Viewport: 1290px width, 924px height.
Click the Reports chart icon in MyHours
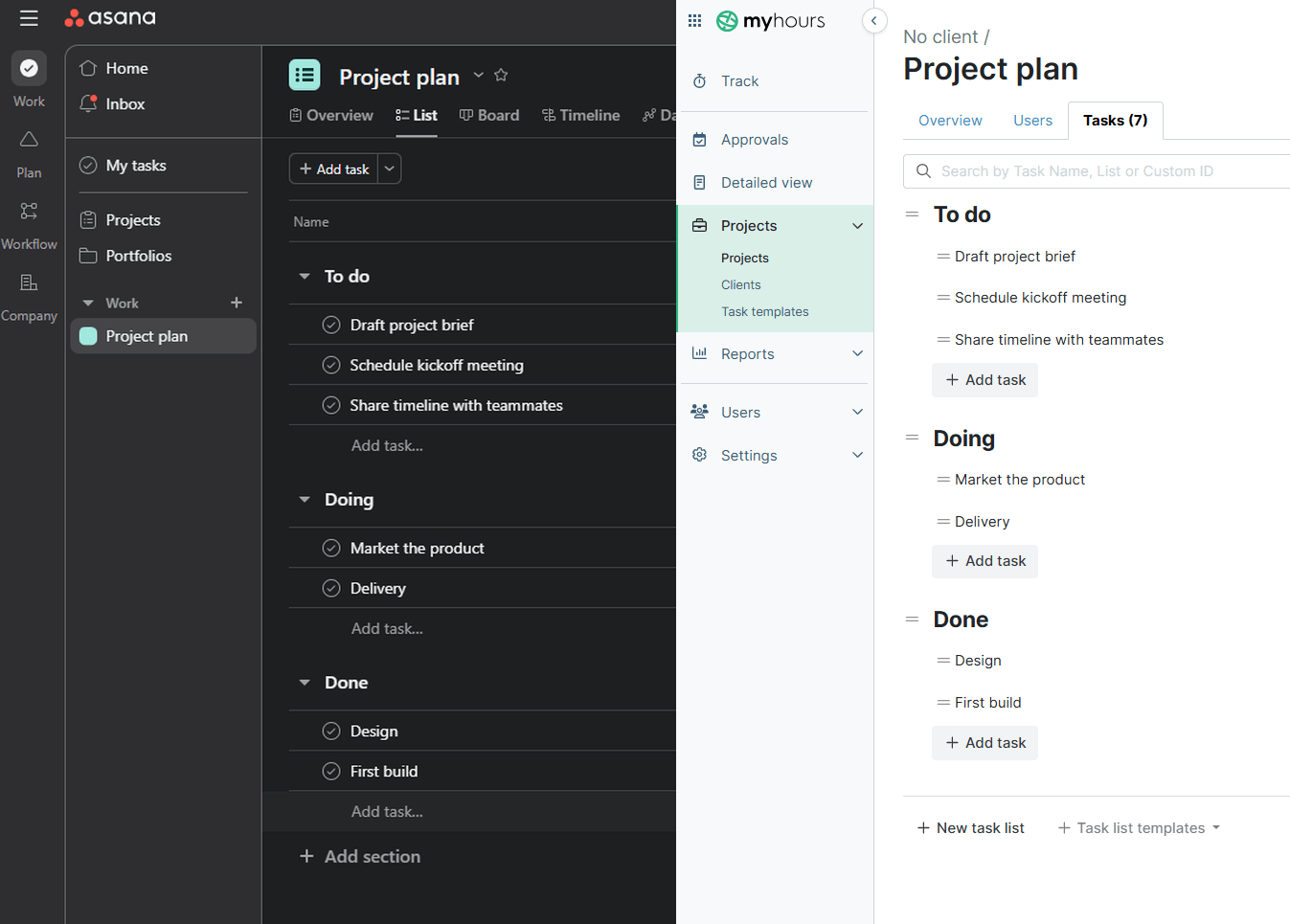coord(699,353)
